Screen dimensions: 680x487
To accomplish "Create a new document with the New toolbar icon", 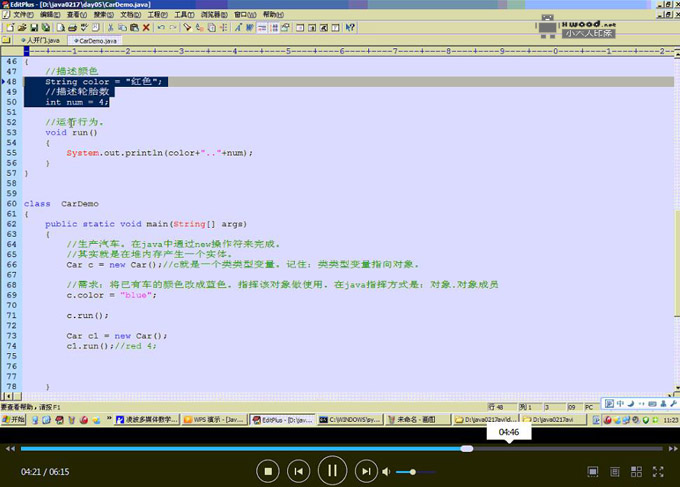I will pos(10,28).
